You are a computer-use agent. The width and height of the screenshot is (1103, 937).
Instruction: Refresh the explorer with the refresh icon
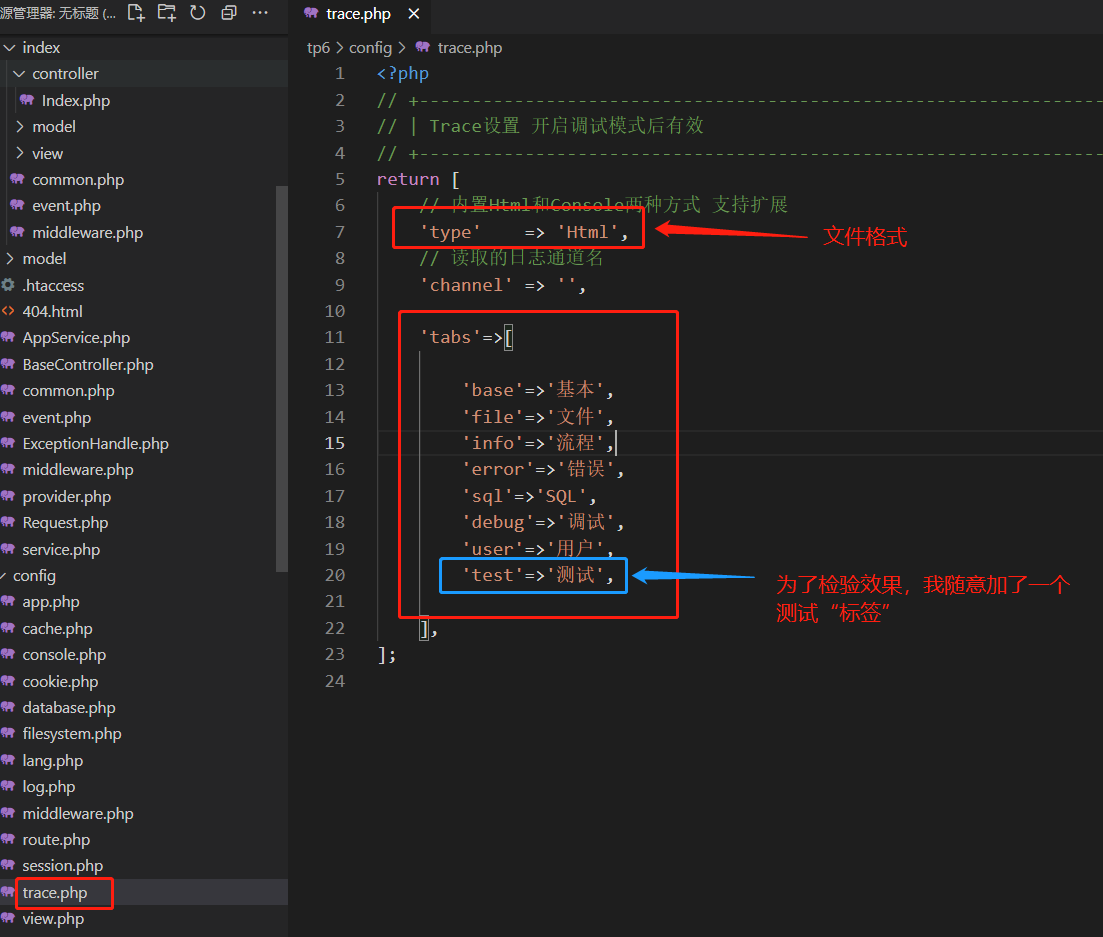(198, 13)
